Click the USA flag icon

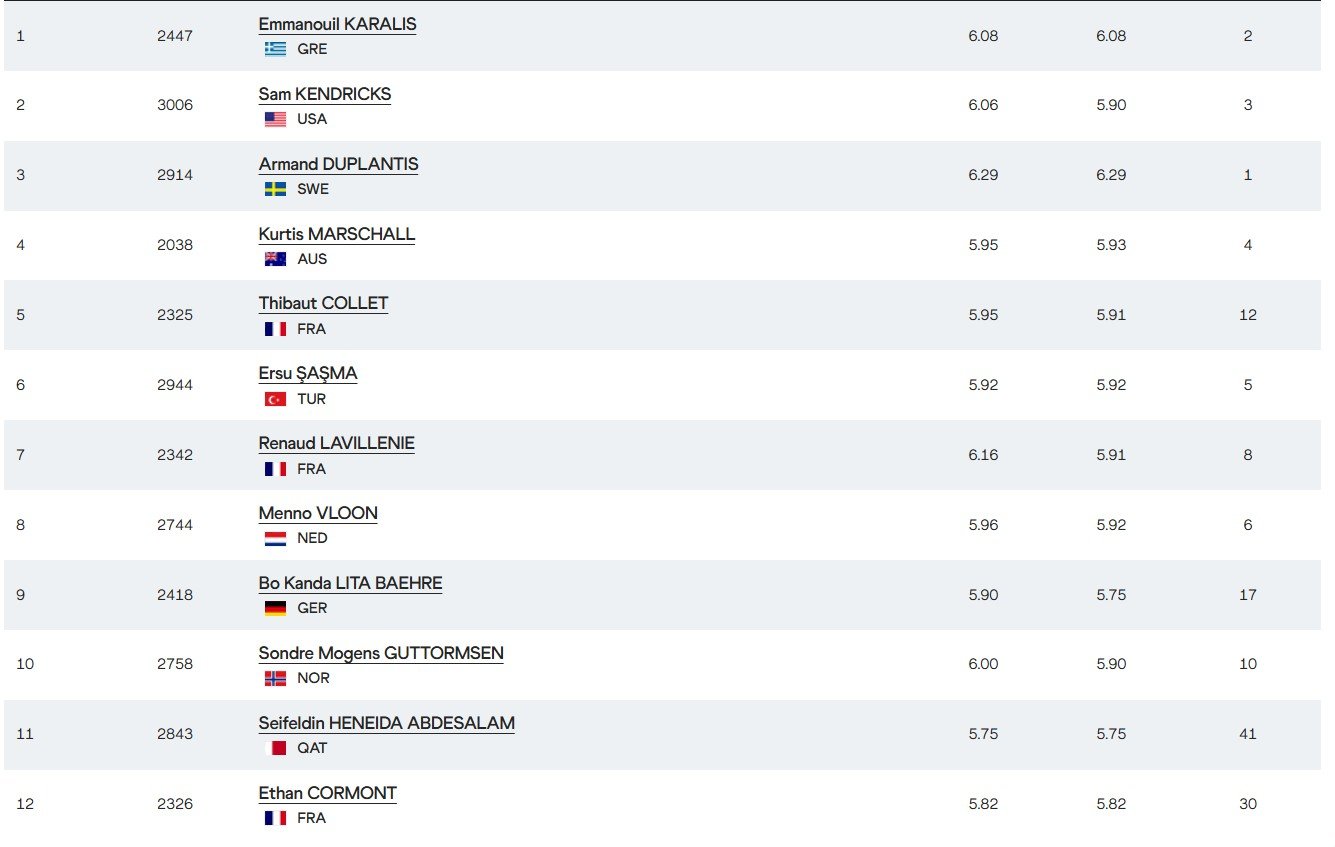(x=275, y=119)
